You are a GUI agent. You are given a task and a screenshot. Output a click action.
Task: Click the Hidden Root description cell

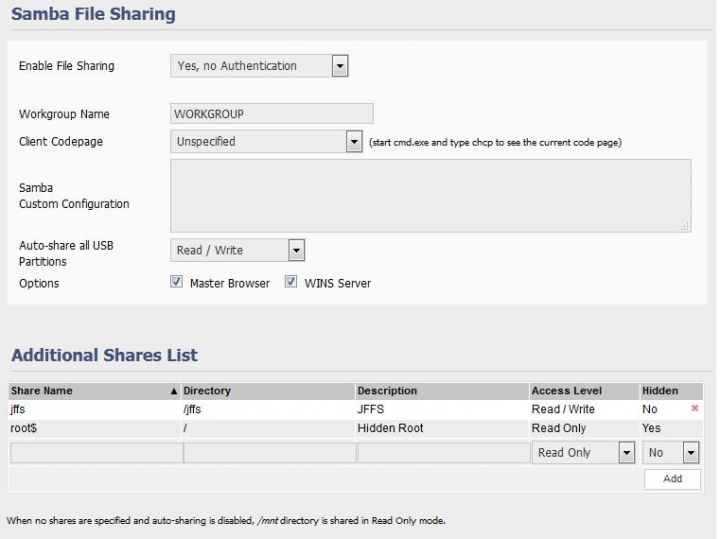tap(442, 428)
